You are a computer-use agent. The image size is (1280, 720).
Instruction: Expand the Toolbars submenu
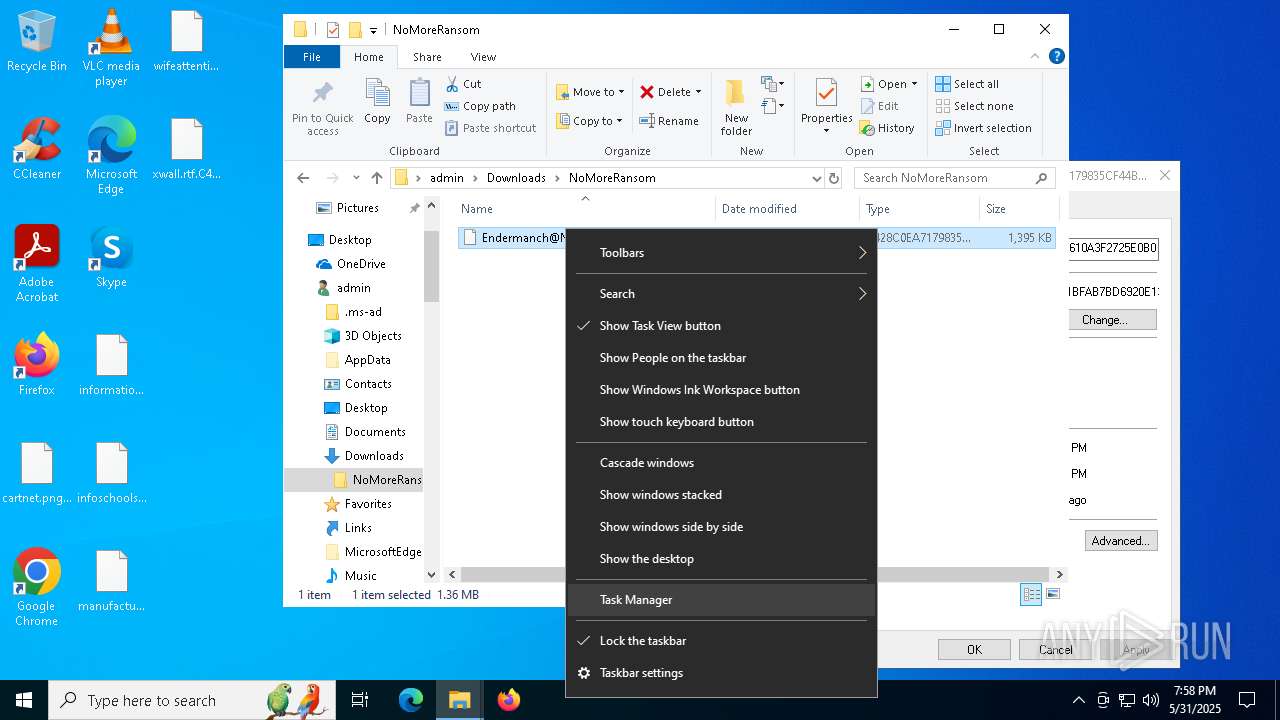(x=721, y=253)
